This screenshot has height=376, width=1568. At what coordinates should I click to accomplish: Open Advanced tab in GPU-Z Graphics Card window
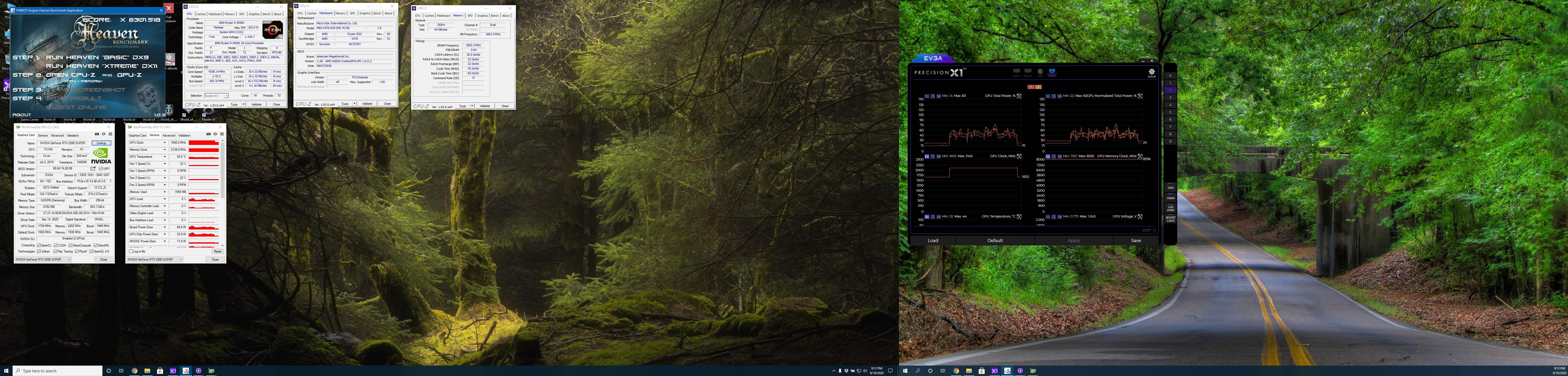(57, 136)
